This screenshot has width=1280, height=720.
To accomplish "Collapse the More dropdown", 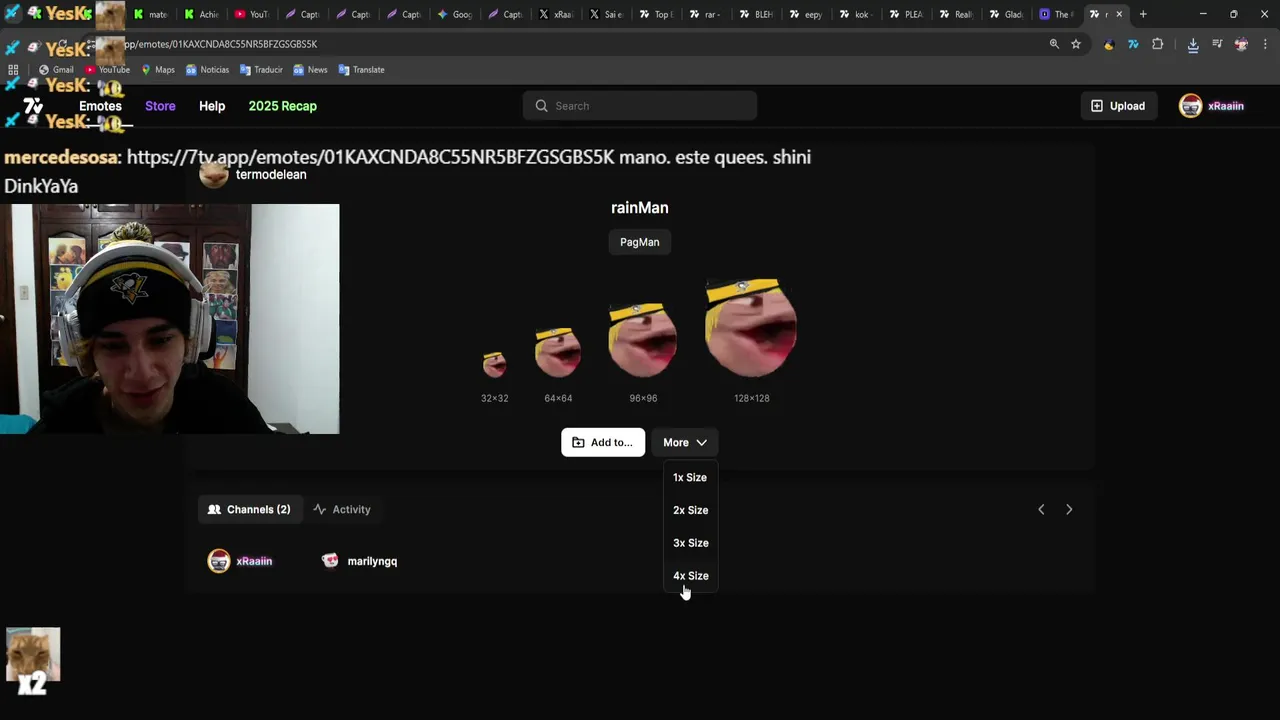I will pos(685,442).
